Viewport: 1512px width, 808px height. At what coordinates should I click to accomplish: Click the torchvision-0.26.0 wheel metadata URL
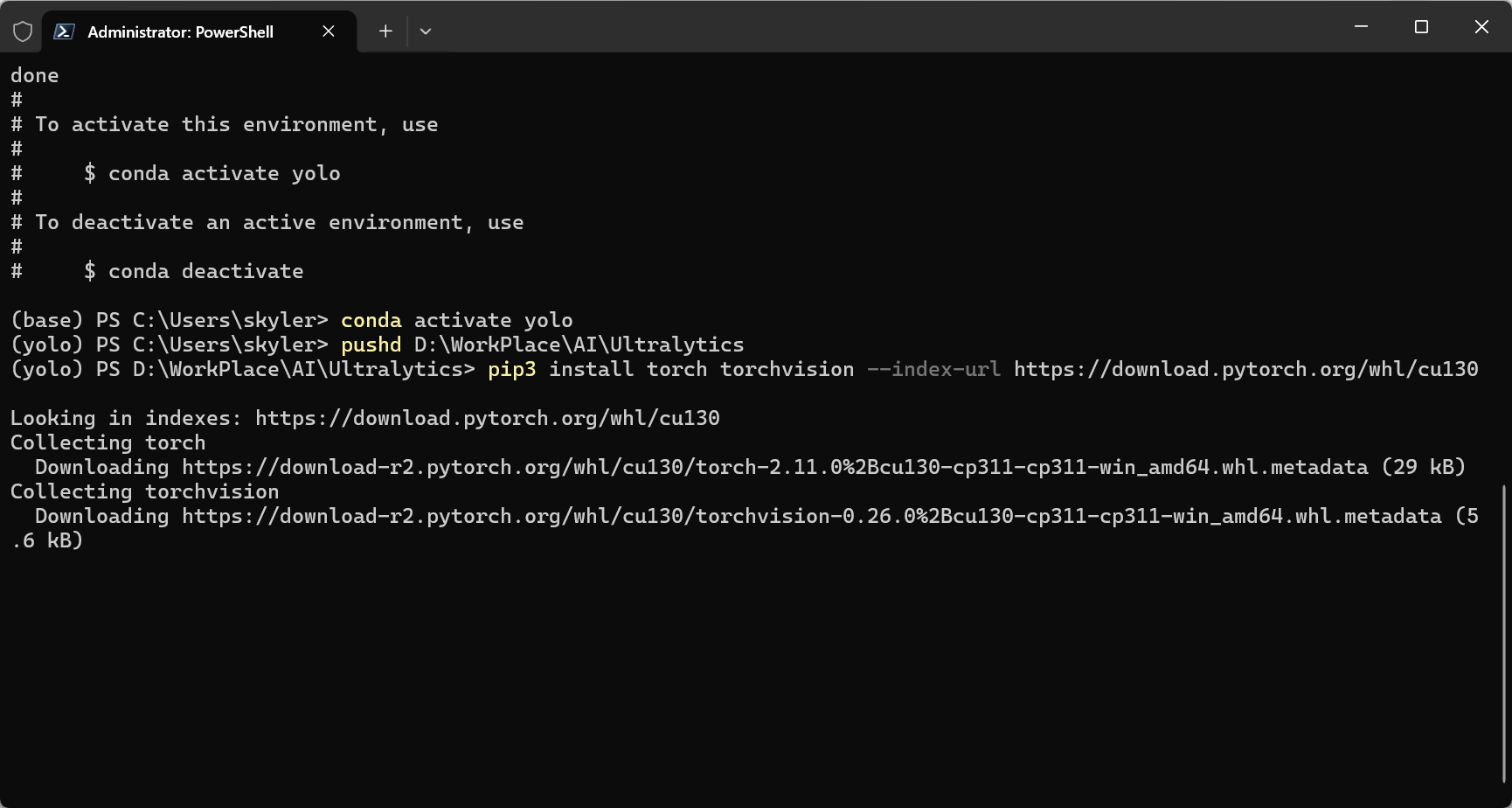tap(811, 516)
